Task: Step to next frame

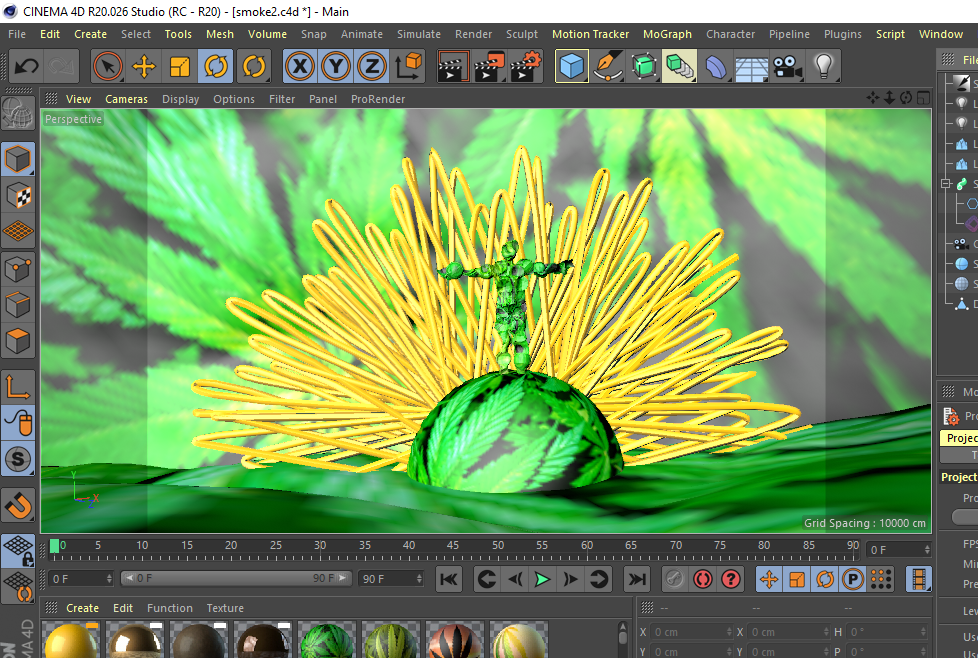Action: (570, 579)
